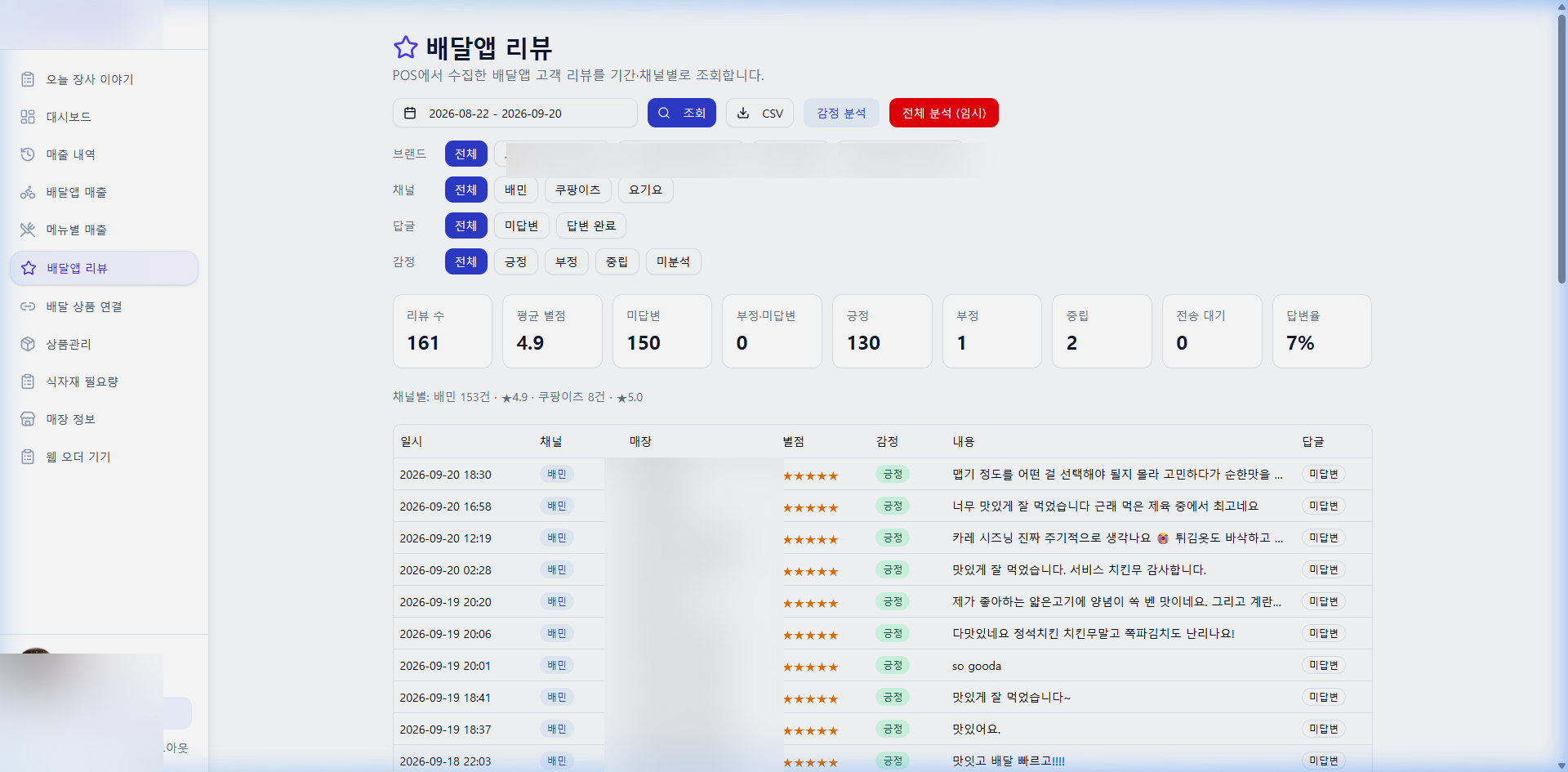Select 쿠팡이츠 channel filter
Image resolution: width=1568 pixels, height=772 pixels.
[x=577, y=190]
